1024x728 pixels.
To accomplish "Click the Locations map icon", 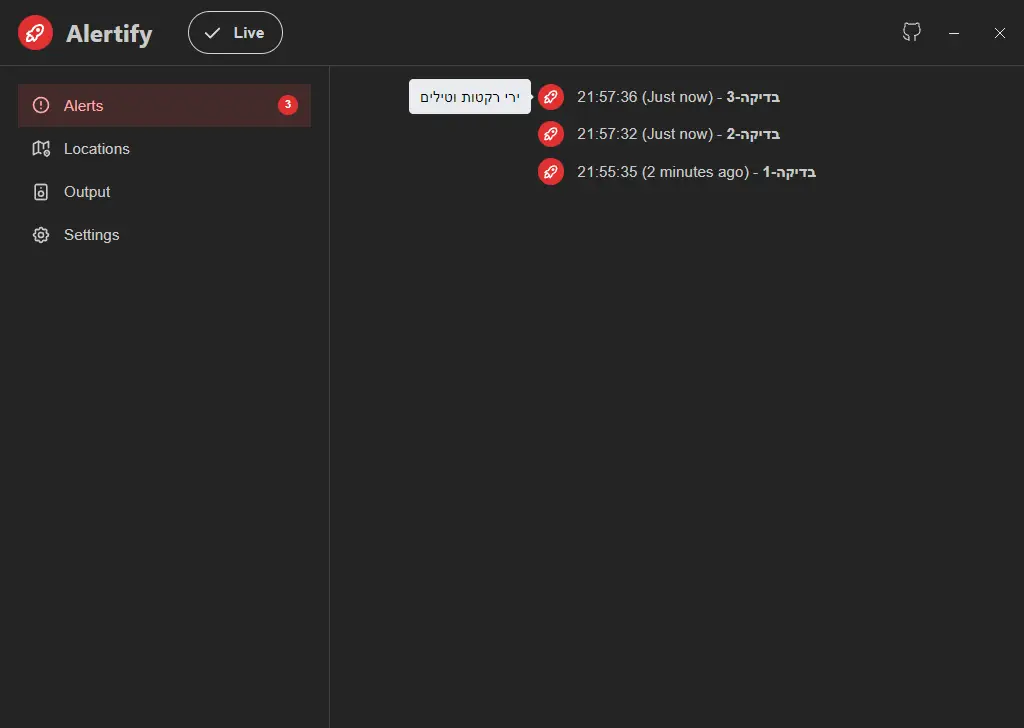I will pos(40,148).
